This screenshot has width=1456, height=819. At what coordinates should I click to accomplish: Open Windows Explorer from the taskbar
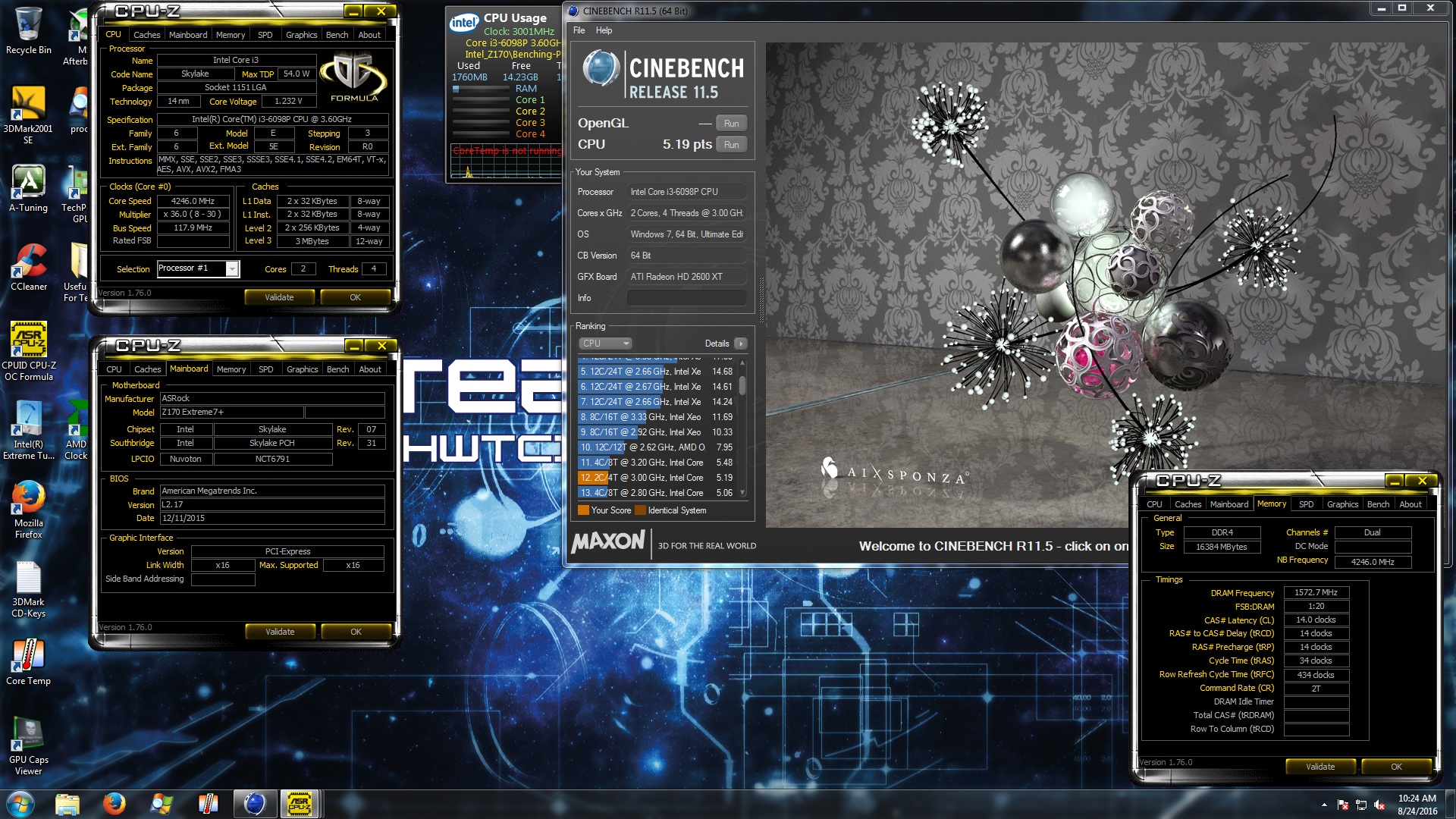pyautogui.click(x=67, y=804)
